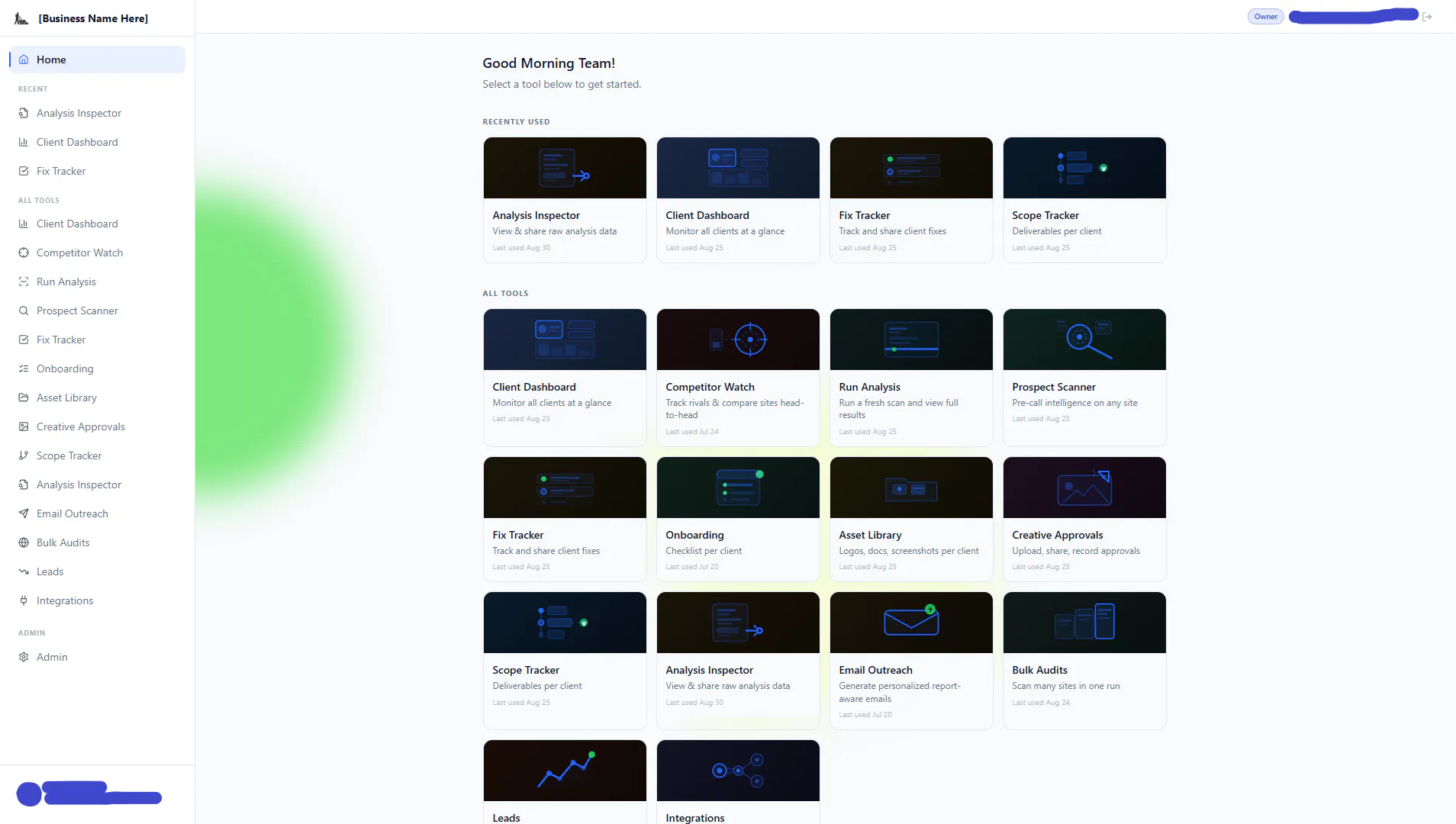The width and height of the screenshot is (1456, 824).
Task: Open the Prospect Scanner tool card
Action: [1084, 378]
